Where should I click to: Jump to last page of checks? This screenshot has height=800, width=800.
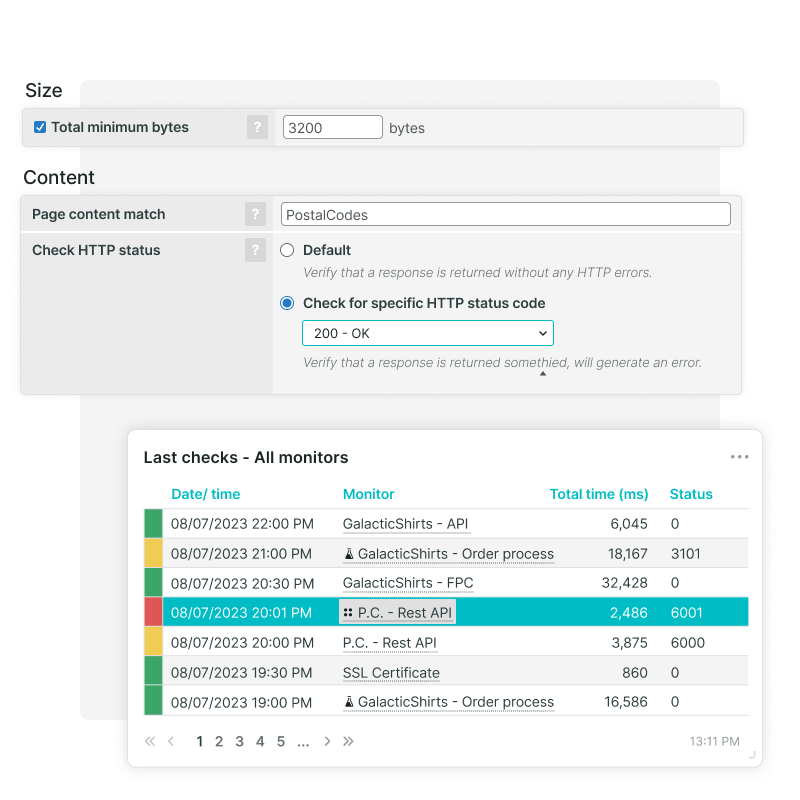348,741
